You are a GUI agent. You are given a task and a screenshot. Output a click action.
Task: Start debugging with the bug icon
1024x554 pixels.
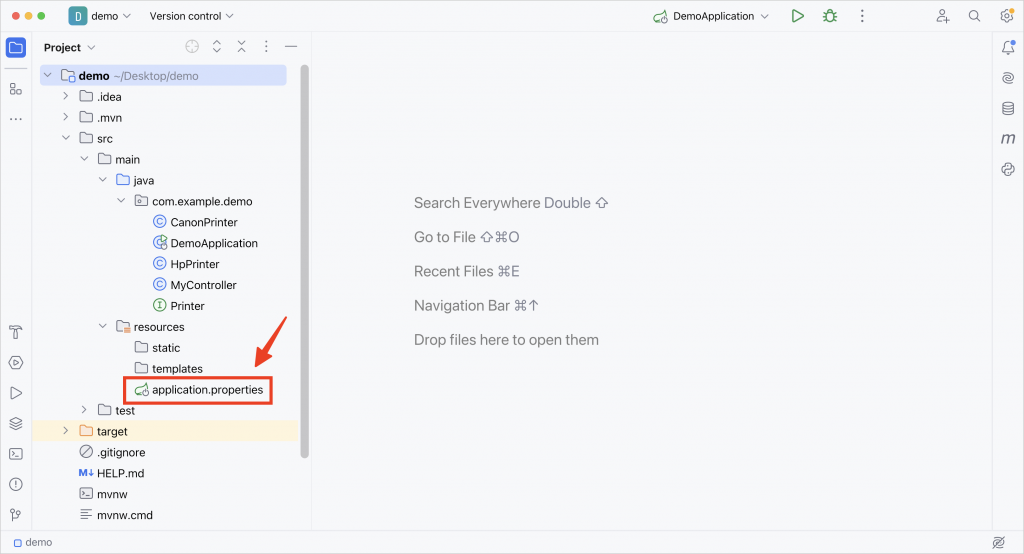point(829,16)
